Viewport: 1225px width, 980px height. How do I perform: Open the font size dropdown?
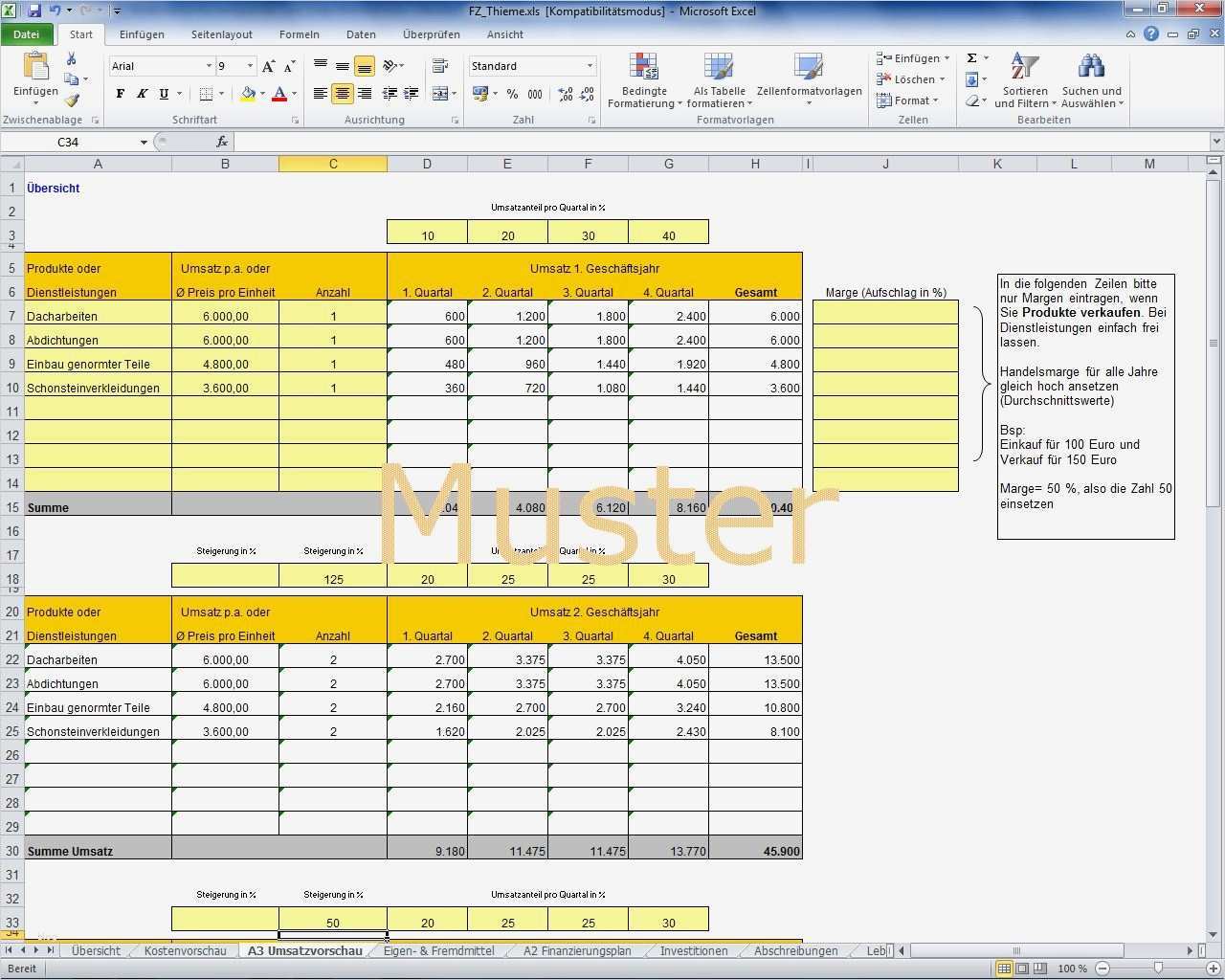tap(251, 66)
